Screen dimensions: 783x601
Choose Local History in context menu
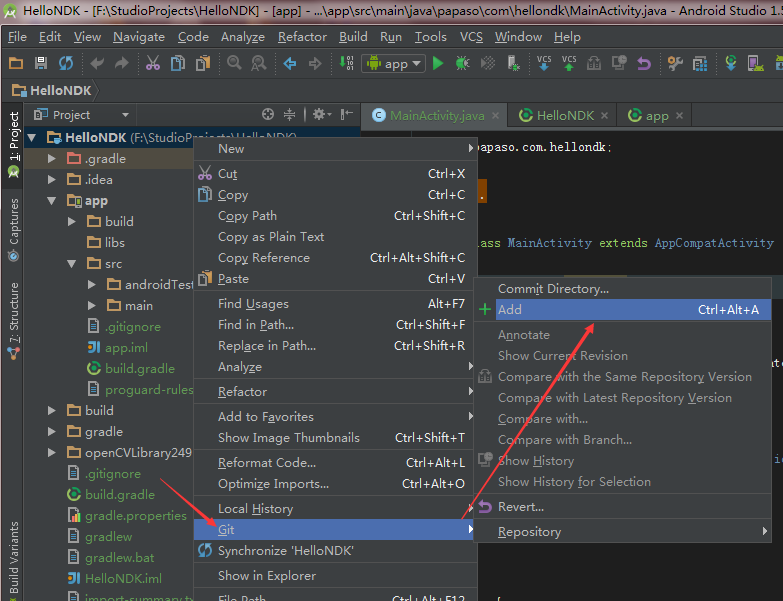(334, 509)
